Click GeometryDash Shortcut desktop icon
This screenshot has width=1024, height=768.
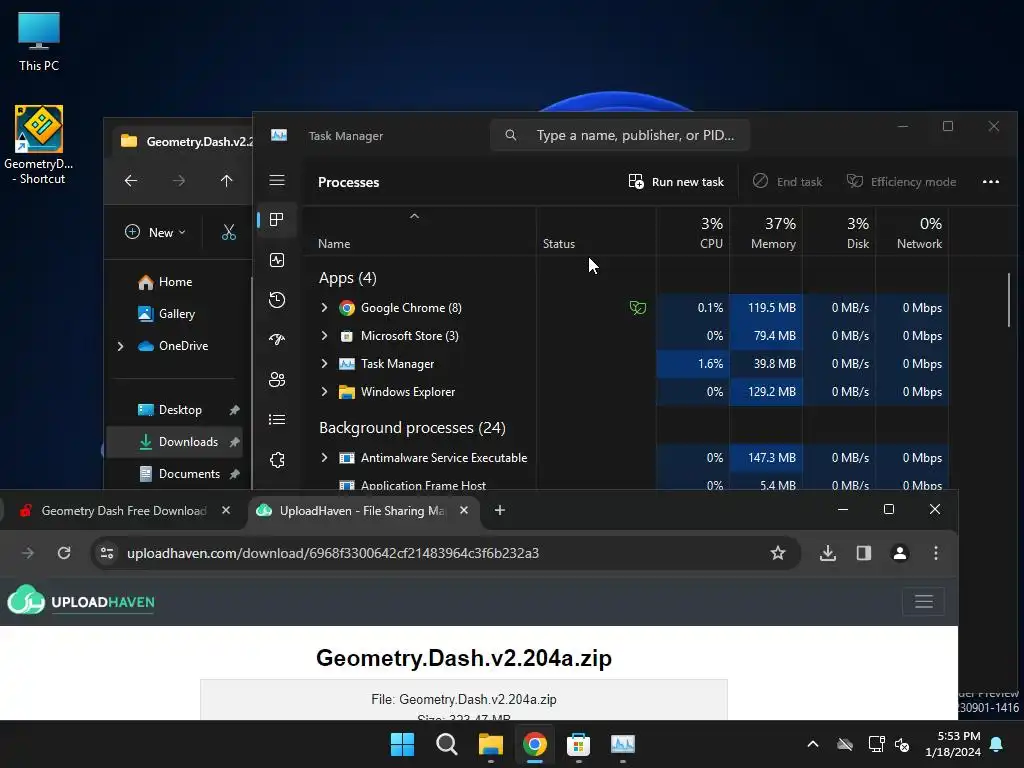coord(39,145)
